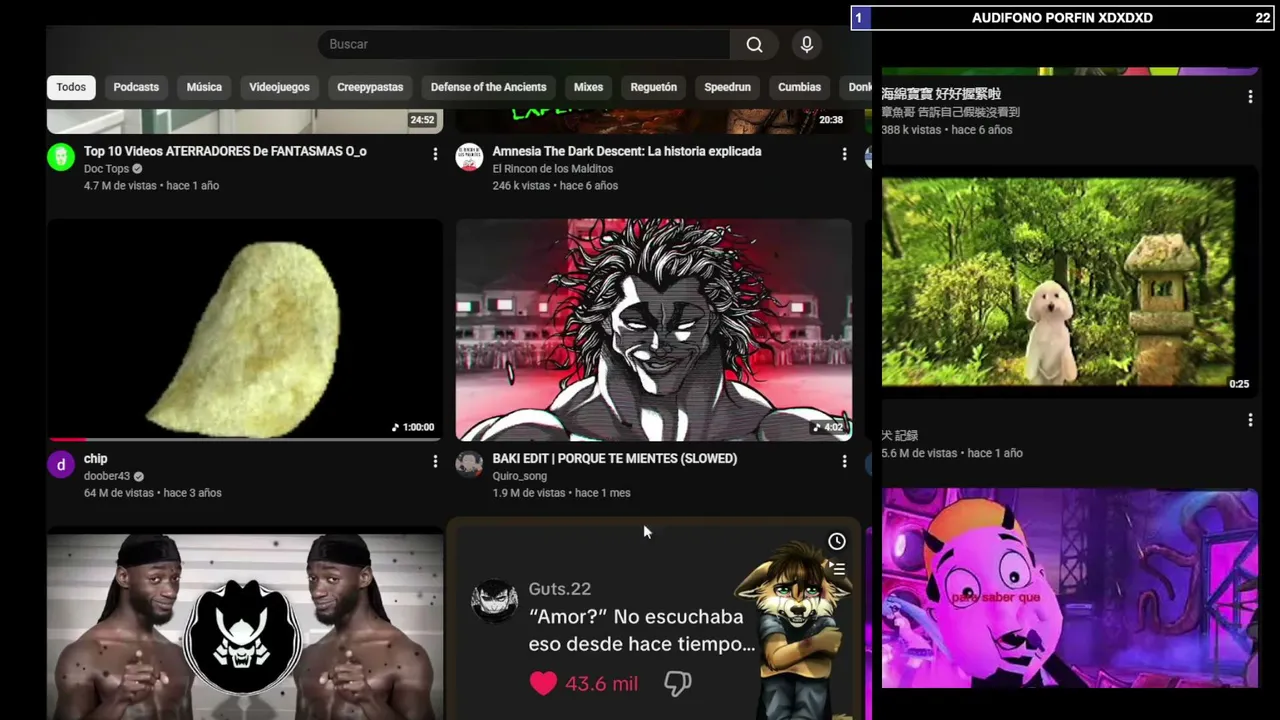Open video title Top 10 Videos ATERRADORES De FANTASMAS
Image resolution: width=1280 pixels, height=720 pixels.
[x=225, y=151]
